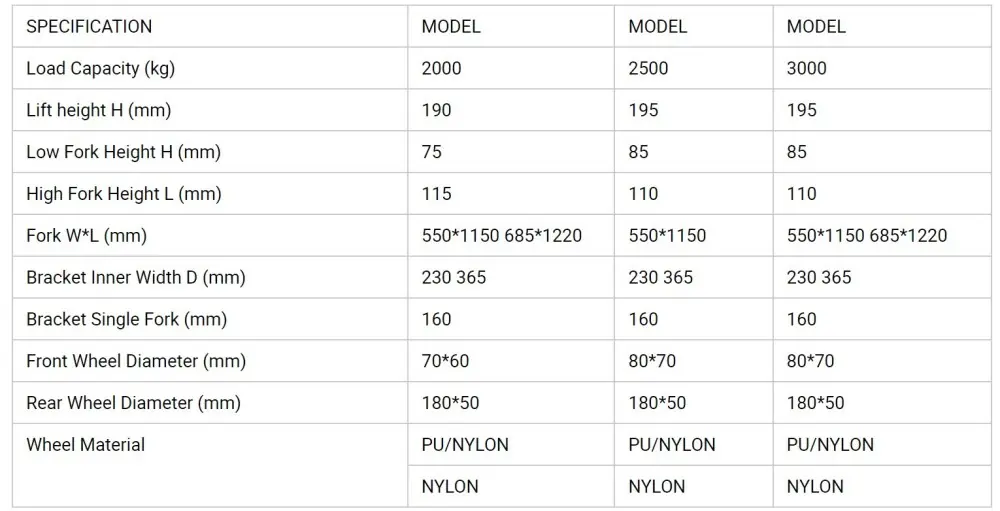Click the MODEL header above 2000
The height and width of the screenshot is (511, 1000).
[x=451, y=27]
